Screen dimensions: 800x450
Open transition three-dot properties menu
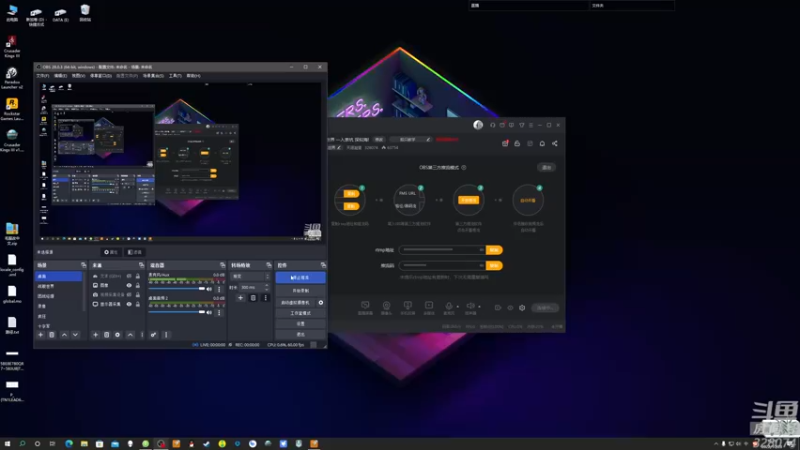265,297
